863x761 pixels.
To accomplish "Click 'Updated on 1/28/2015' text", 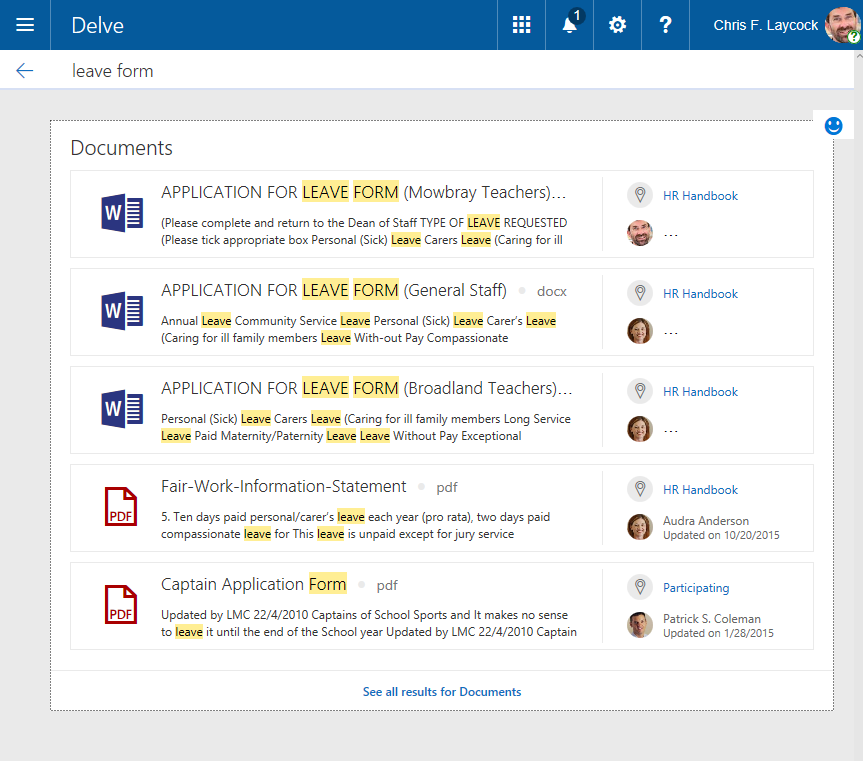I will click(718, 633).
